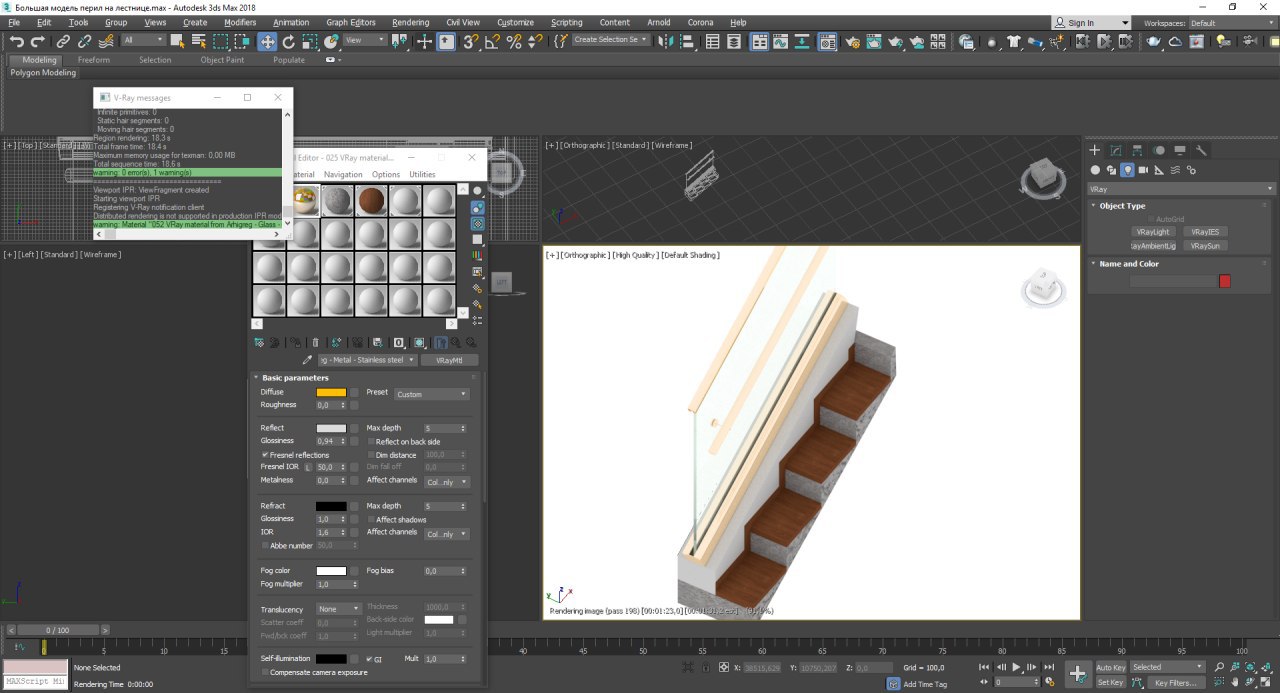Open the Rendered Frame Window icon
1280x693 pixels.
pyautogui.click(x=874, y=41)
